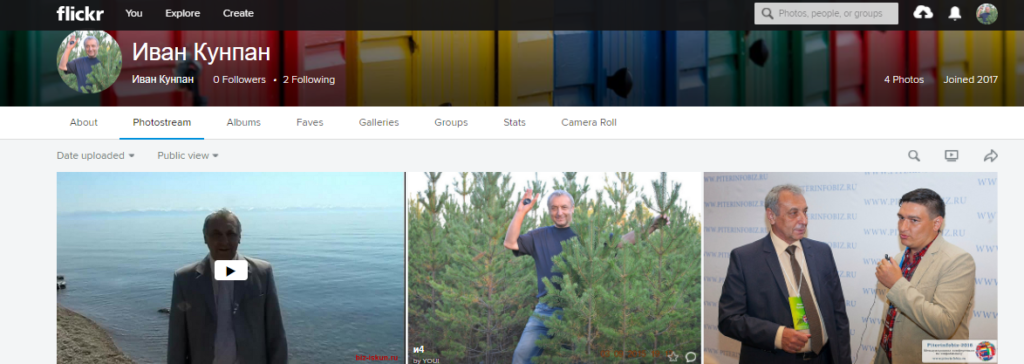The width and height of the screenshot is (1024, 364).
Task: Click the small Иван Кунпан username
Action: coord(163,80)
